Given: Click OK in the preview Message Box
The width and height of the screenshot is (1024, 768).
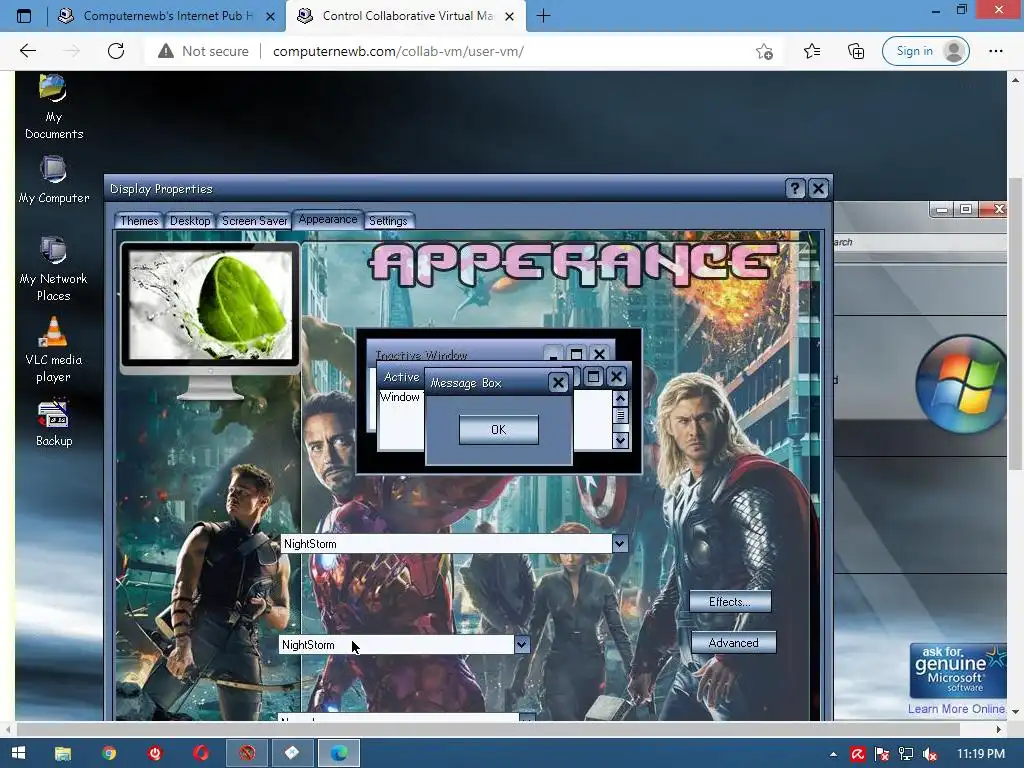Looking at the screenshot, I should pos(499,430).
